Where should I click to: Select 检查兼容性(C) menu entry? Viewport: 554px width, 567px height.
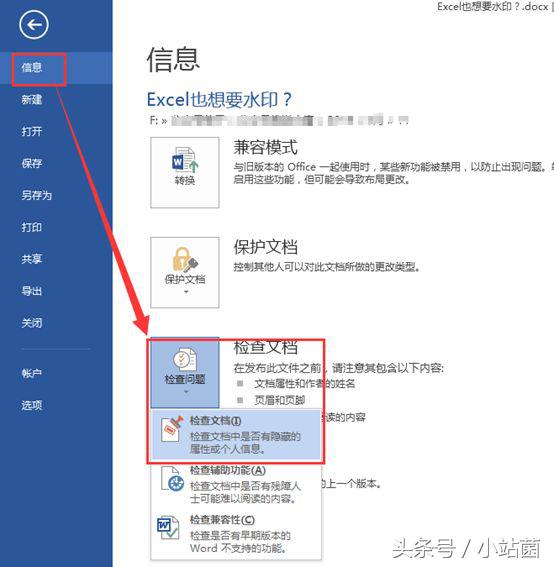point(236,534)
